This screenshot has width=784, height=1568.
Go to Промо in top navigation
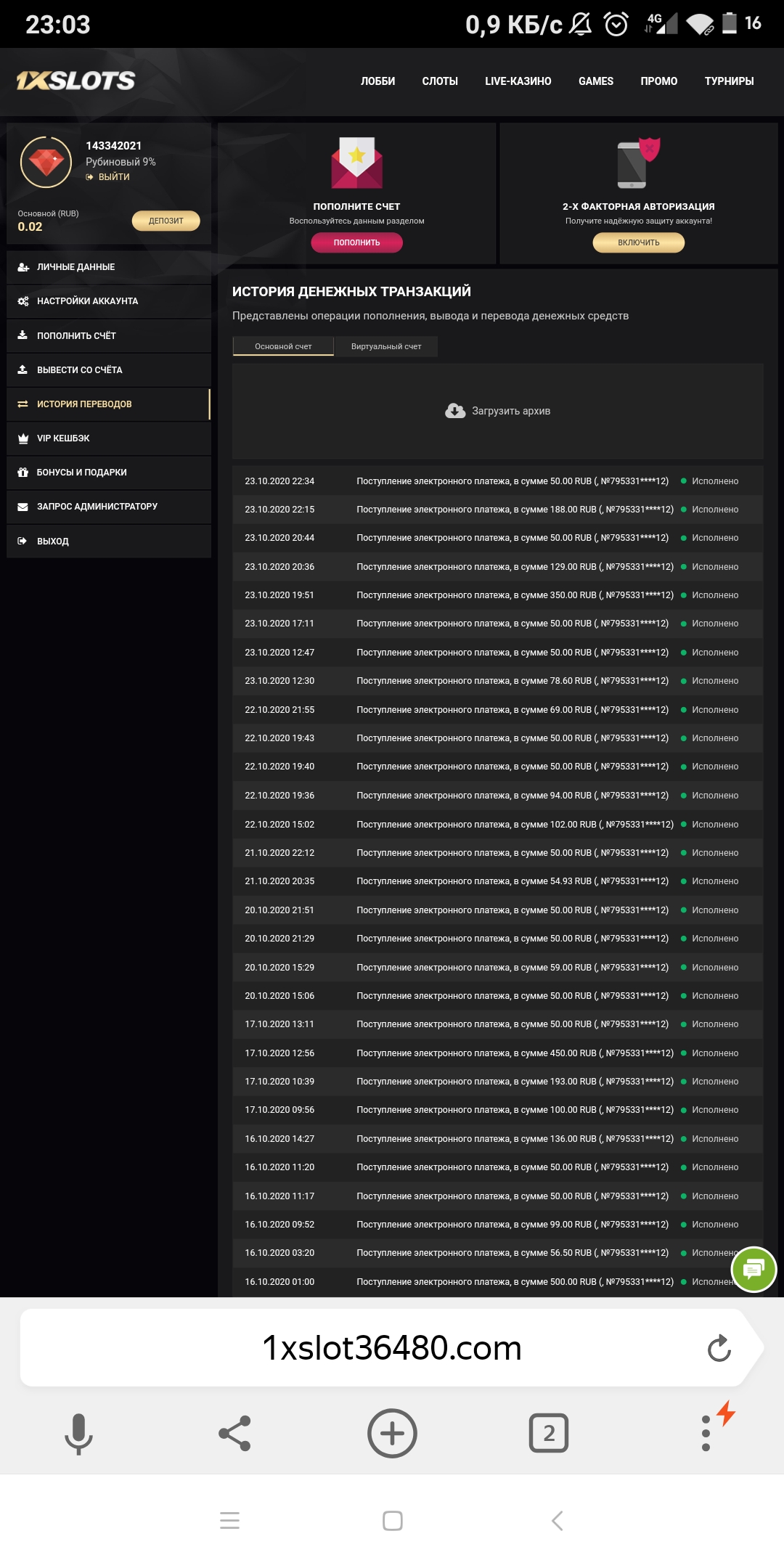659,81
